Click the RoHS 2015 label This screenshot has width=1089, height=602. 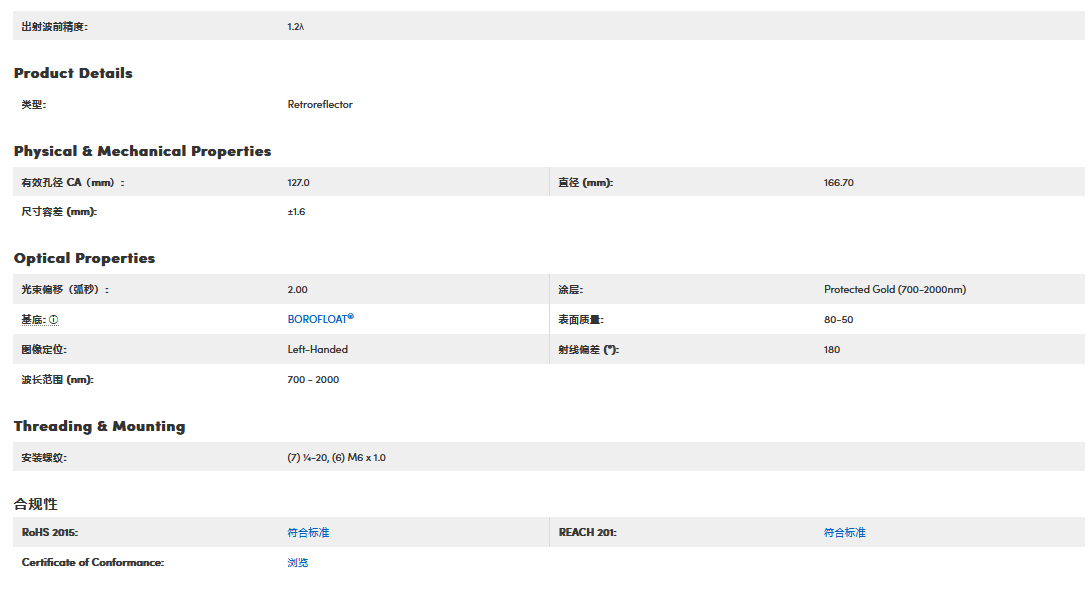[x=49, y=533]
